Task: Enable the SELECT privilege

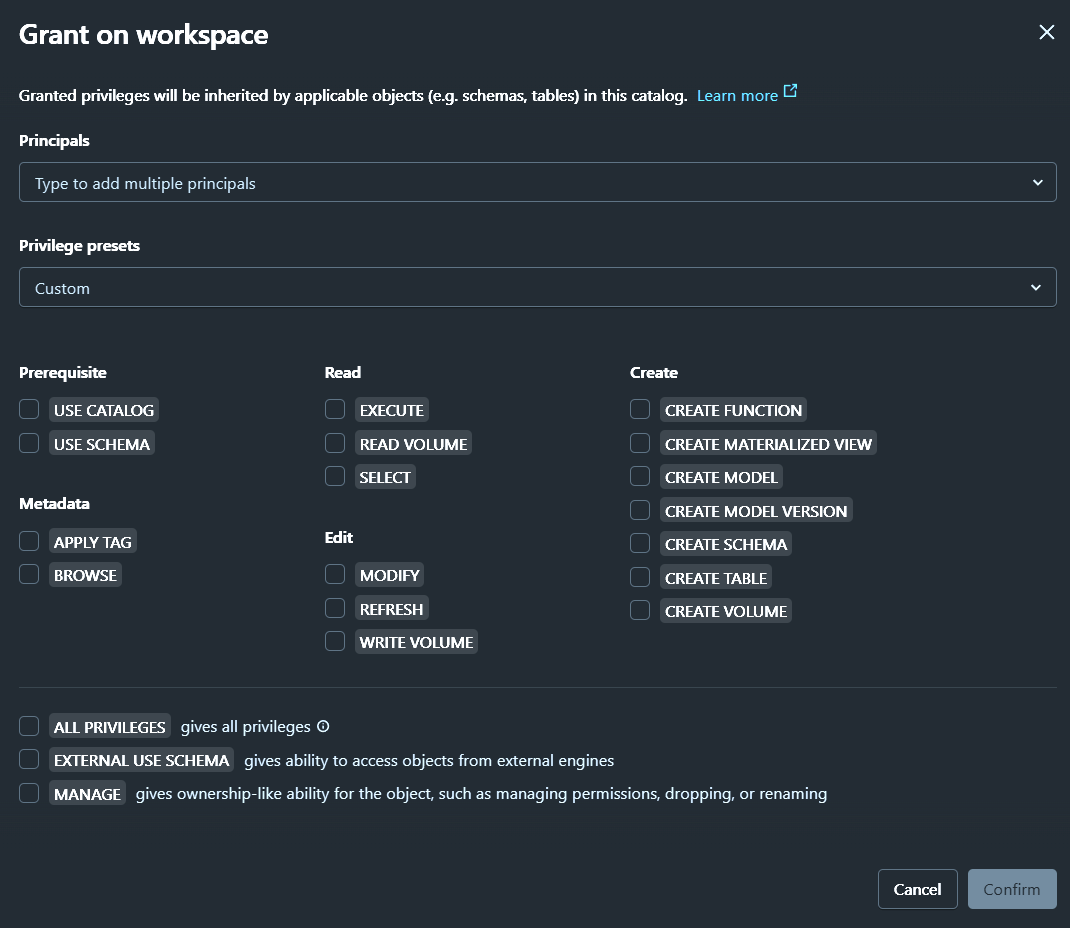Action: click(x=335, y=476)
